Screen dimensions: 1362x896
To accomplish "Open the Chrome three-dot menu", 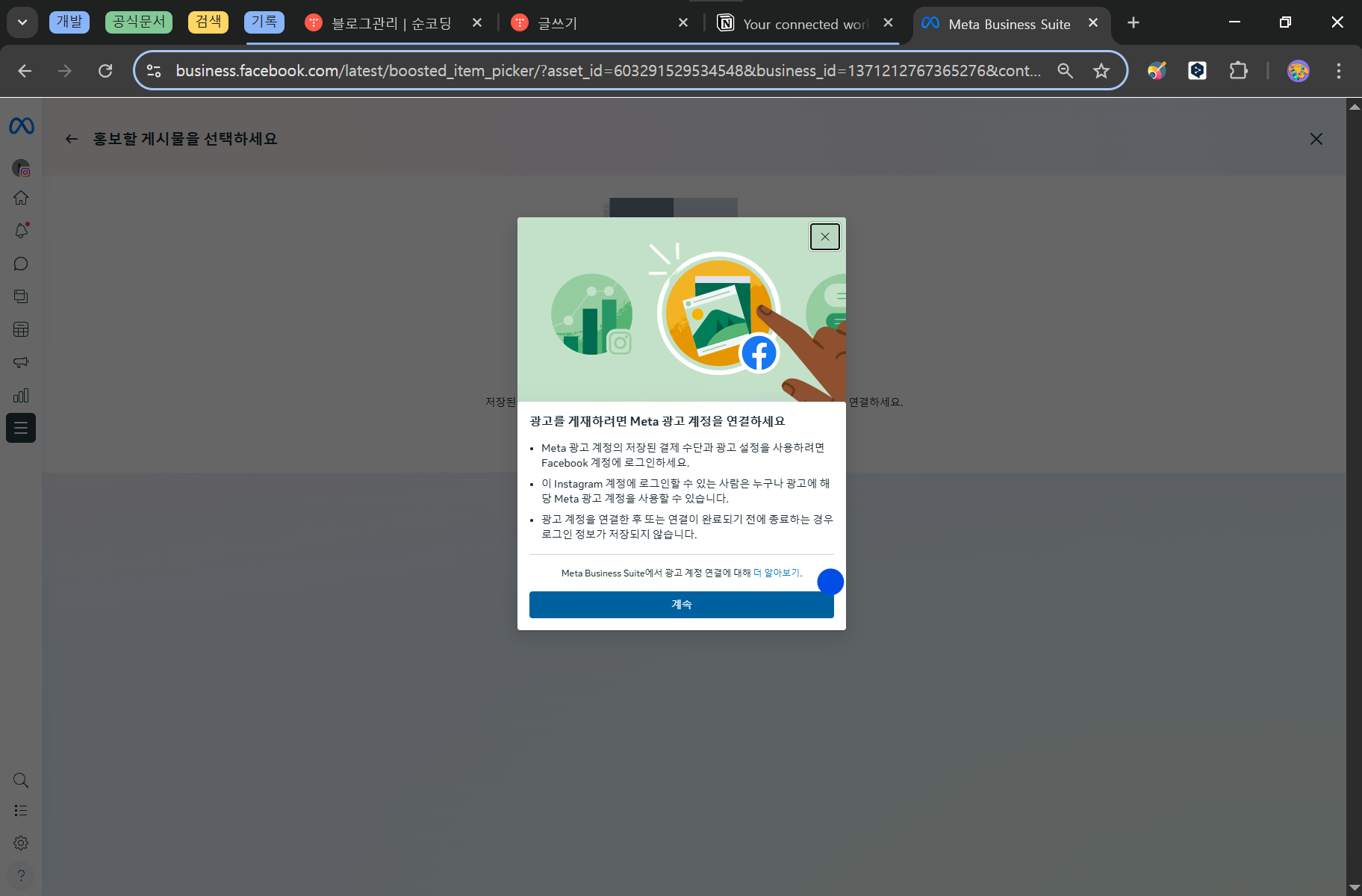I will click(x=1339, y=71).
